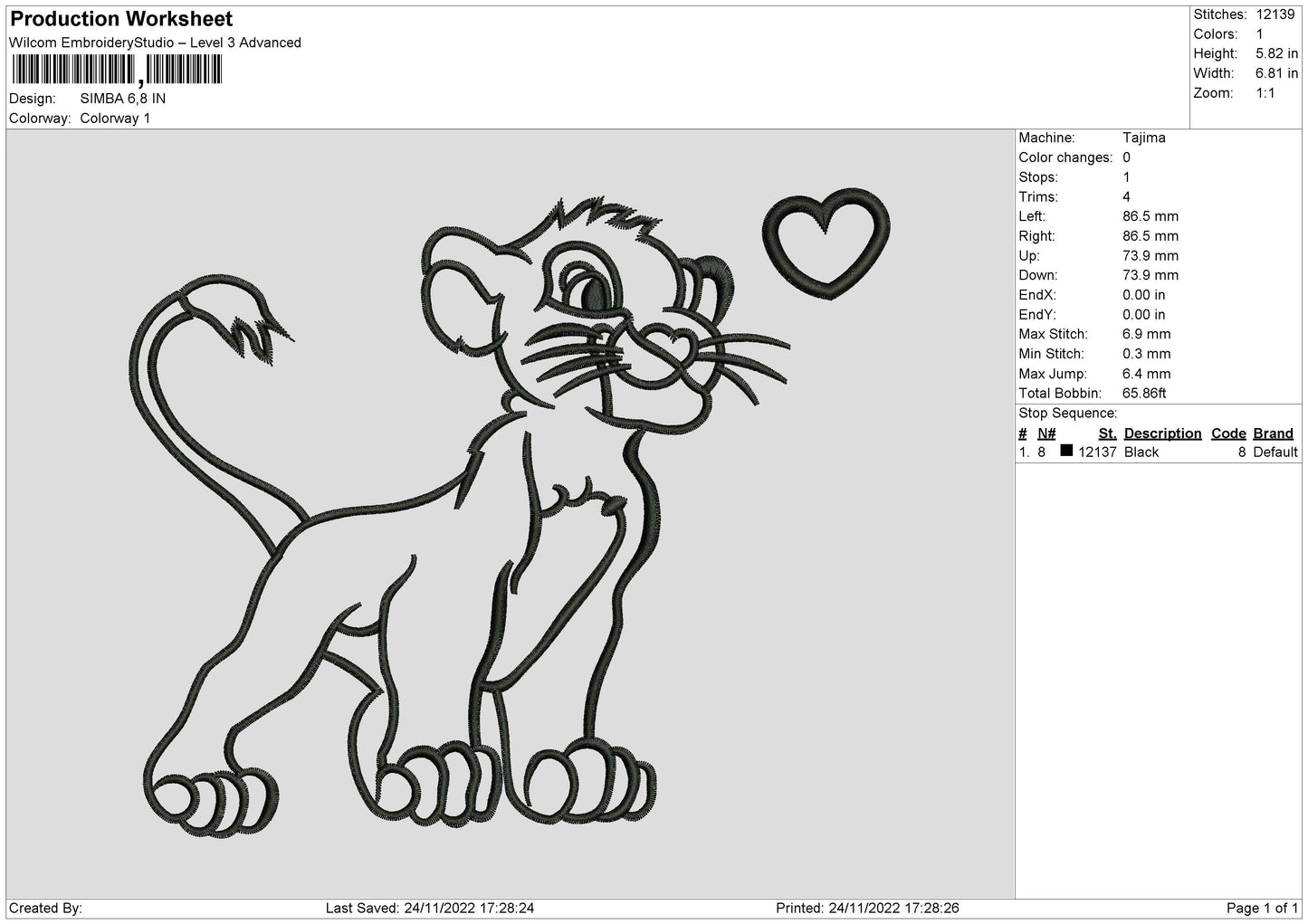The width and height of the screenshot is (1308, 924).
Task: Select the Color changes value 0
Action: [1127, 157]
